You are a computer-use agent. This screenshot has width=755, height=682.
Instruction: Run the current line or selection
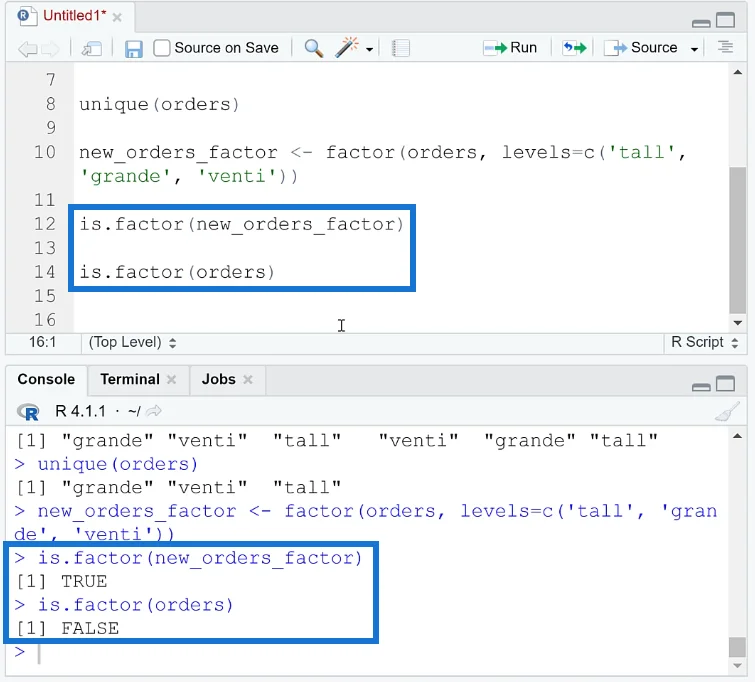(510, 48)
